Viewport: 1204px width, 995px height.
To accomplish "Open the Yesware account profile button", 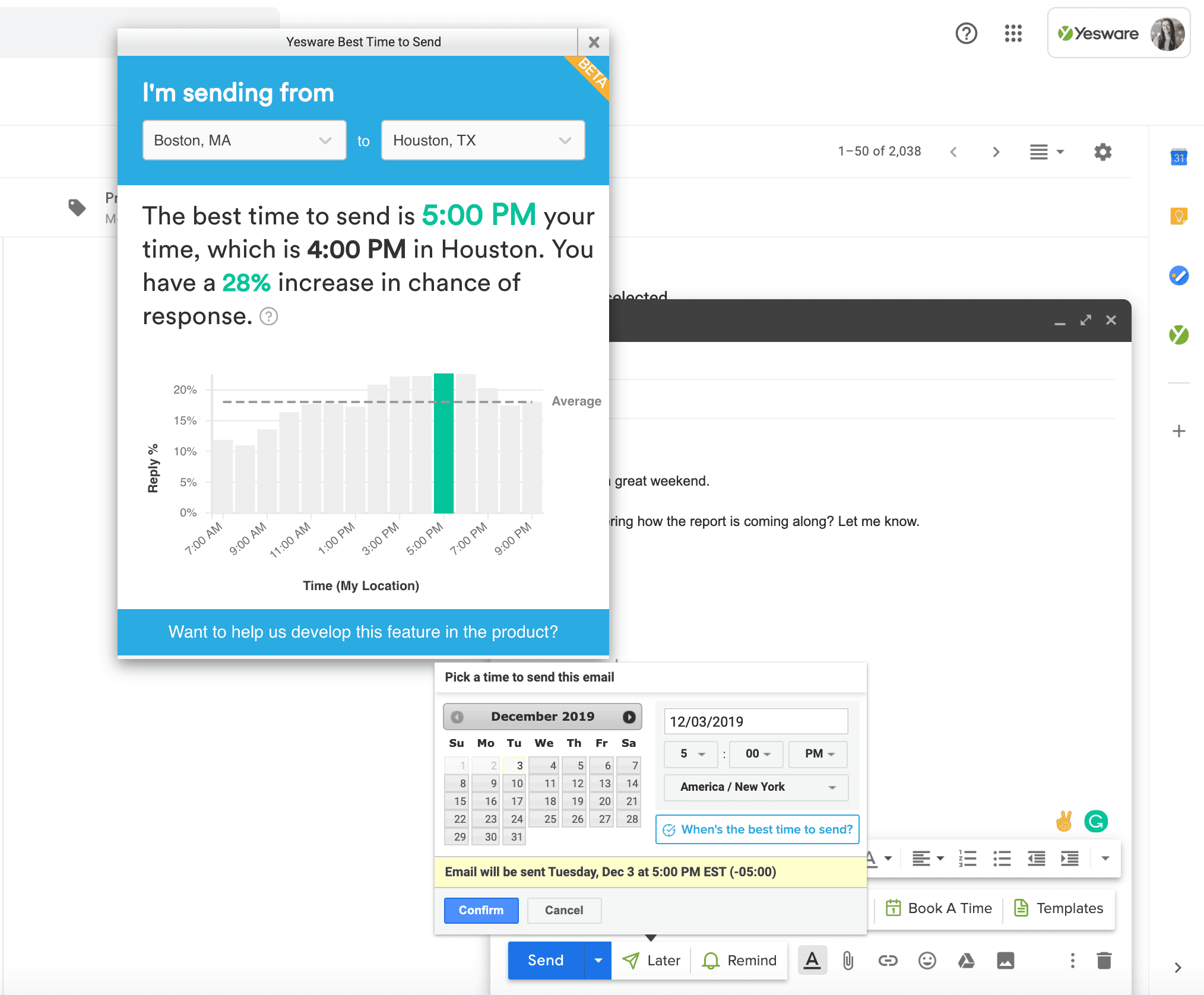I will coord(1119,33).
